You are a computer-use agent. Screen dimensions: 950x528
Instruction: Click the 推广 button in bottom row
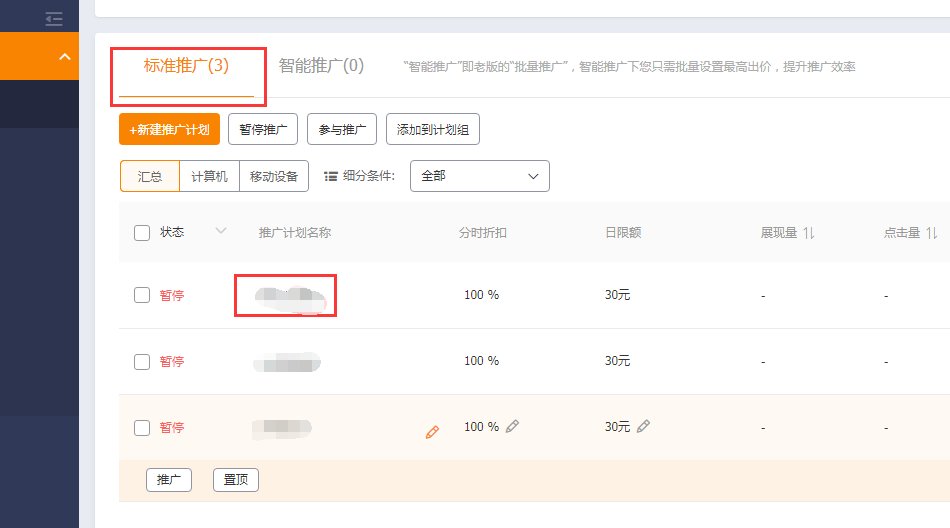coord(169,480)
